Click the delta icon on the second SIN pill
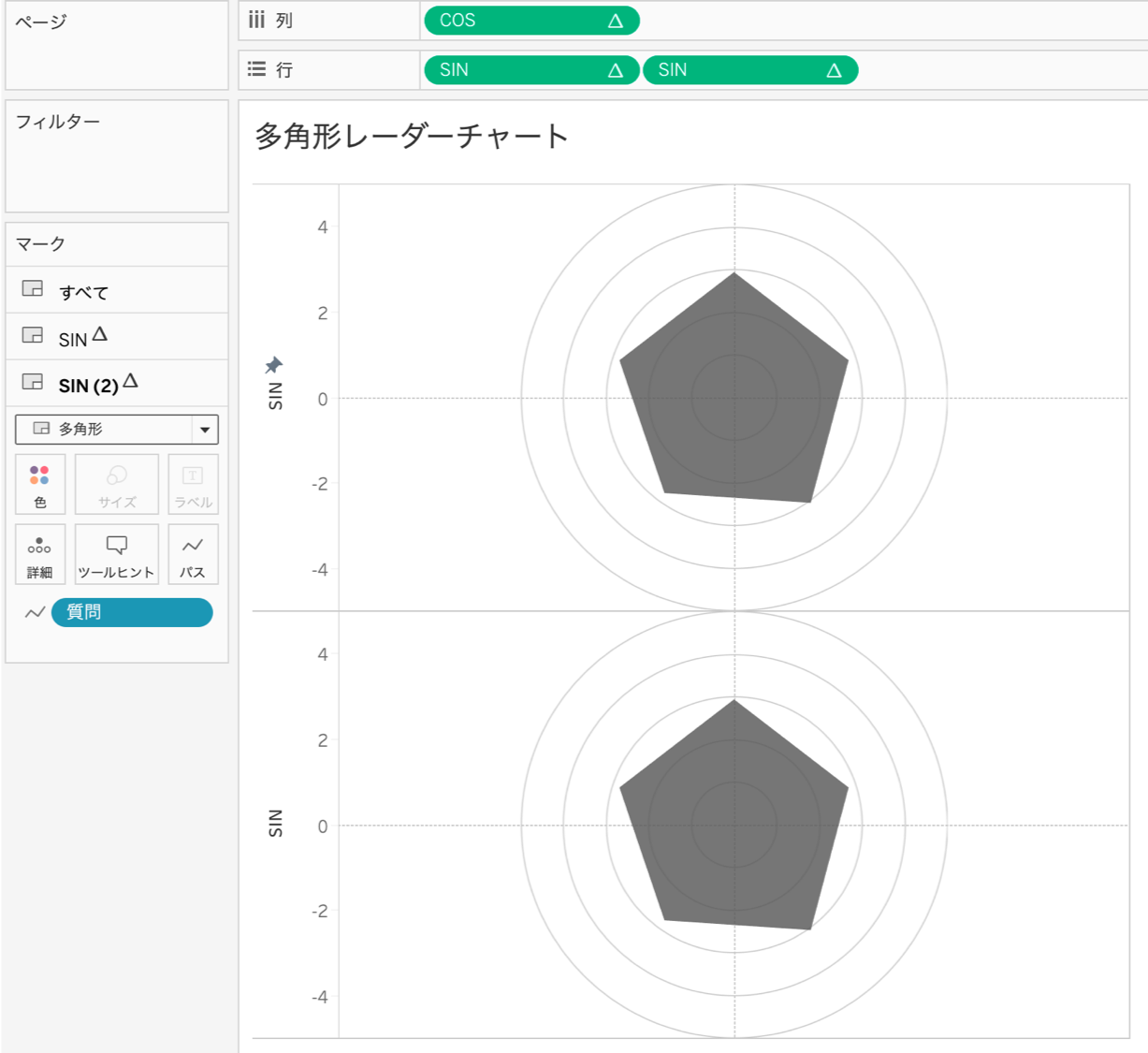Screen dimensions: 1148x1053 [x=834, y=70]
